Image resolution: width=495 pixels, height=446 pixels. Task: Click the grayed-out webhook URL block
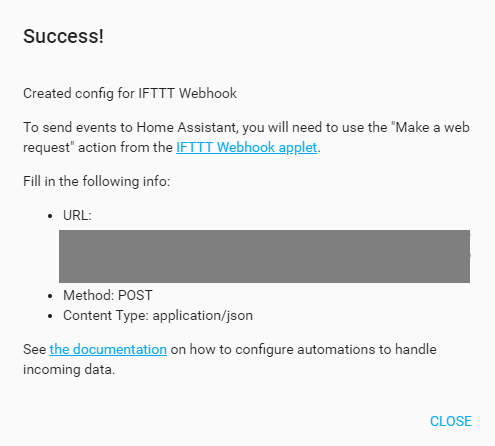264,256
